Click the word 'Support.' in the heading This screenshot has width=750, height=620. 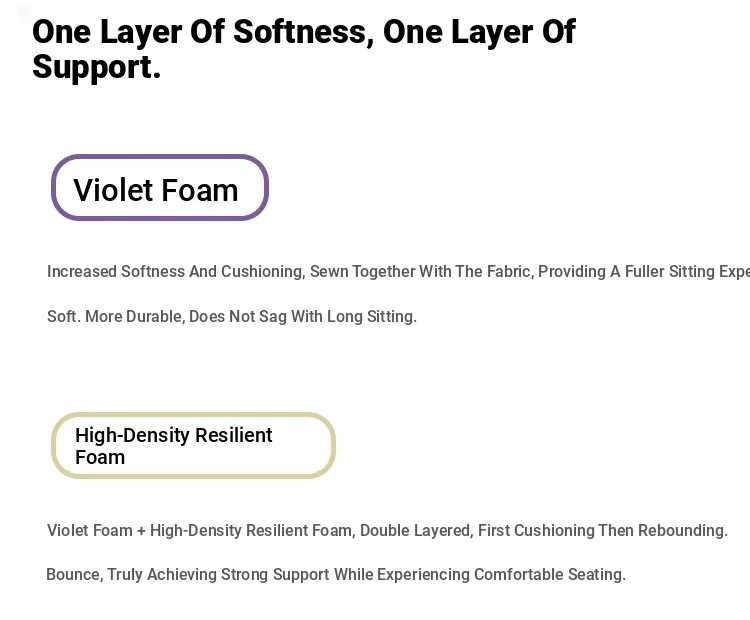(x=97, y=67)
